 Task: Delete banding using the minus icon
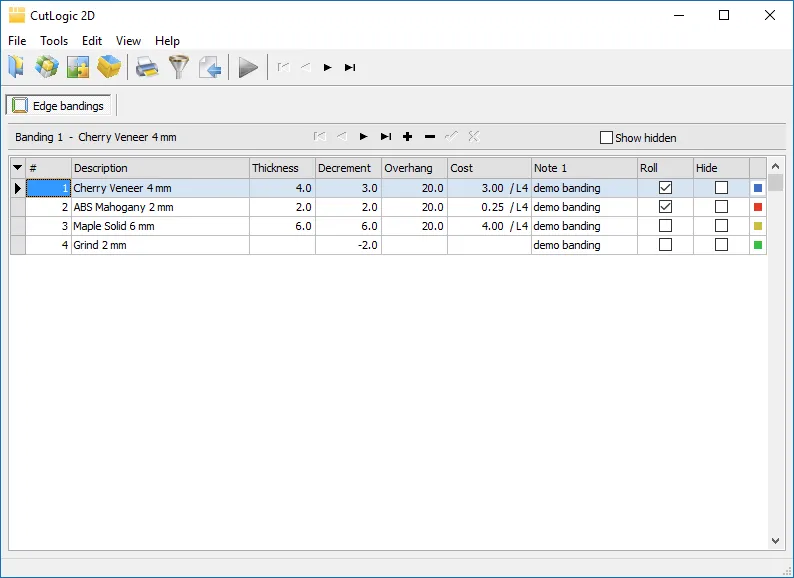pyautogui.click(x=430, y=137)
